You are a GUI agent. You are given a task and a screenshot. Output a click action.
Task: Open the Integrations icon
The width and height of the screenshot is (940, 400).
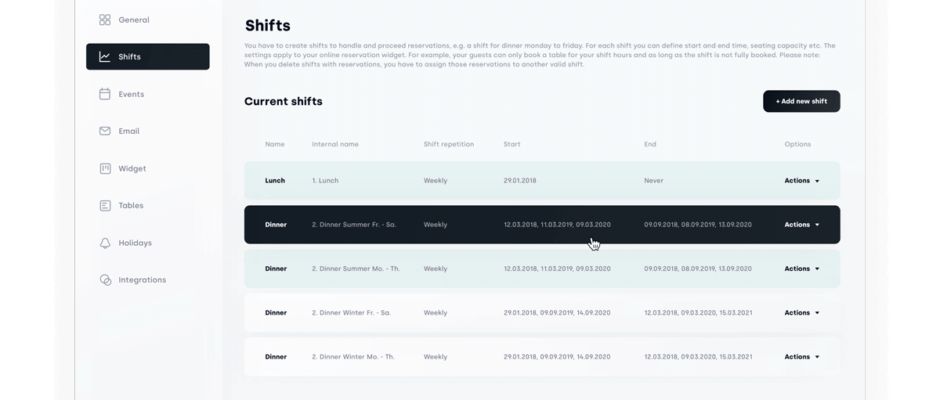click(105, 280)
